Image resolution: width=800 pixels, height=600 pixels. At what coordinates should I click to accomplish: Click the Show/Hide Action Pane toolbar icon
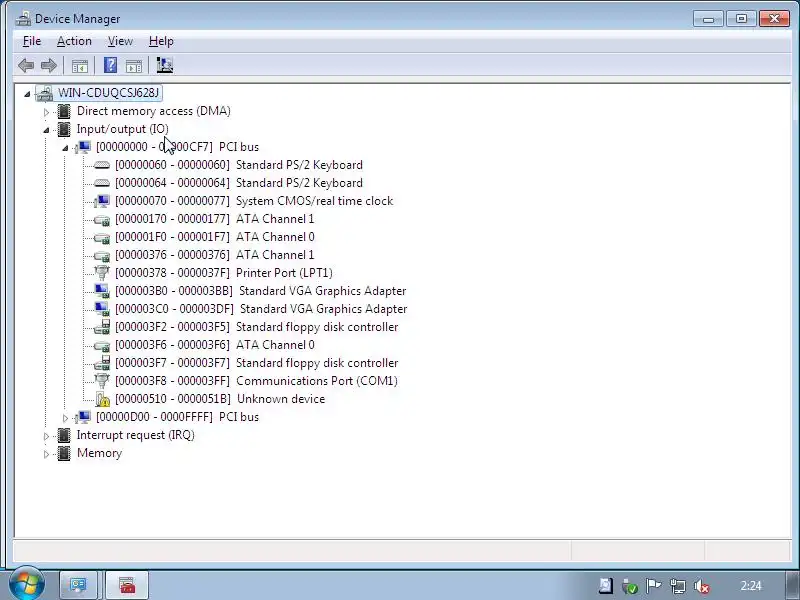click(x=134, y=65)
